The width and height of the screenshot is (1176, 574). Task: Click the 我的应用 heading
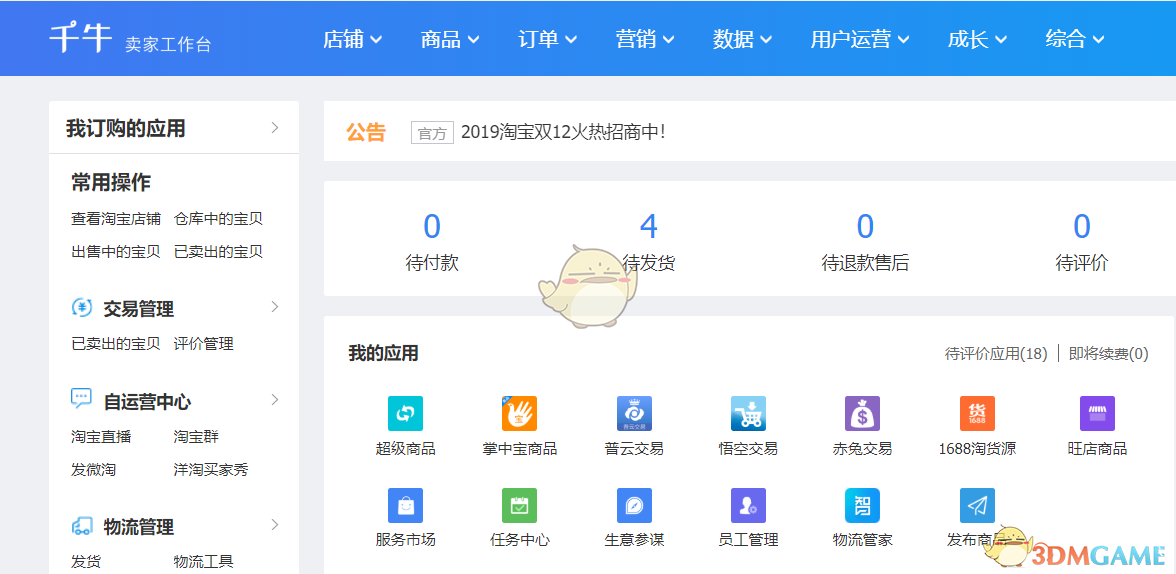pos(383,353)
